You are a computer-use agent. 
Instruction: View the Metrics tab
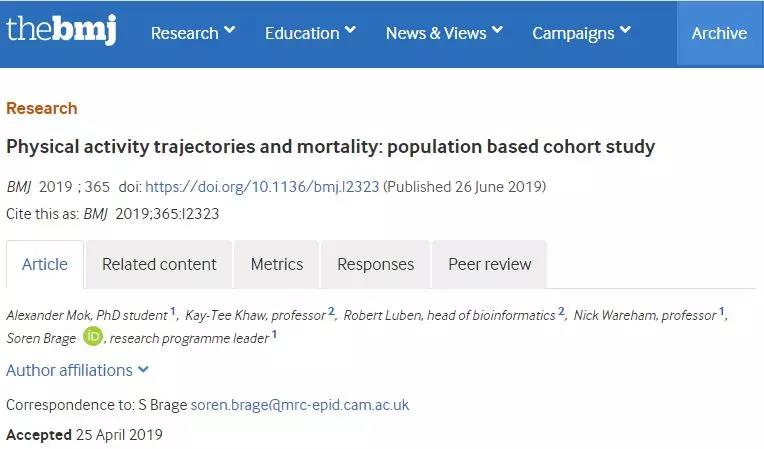pyautogui.click(x=277, y=264)
